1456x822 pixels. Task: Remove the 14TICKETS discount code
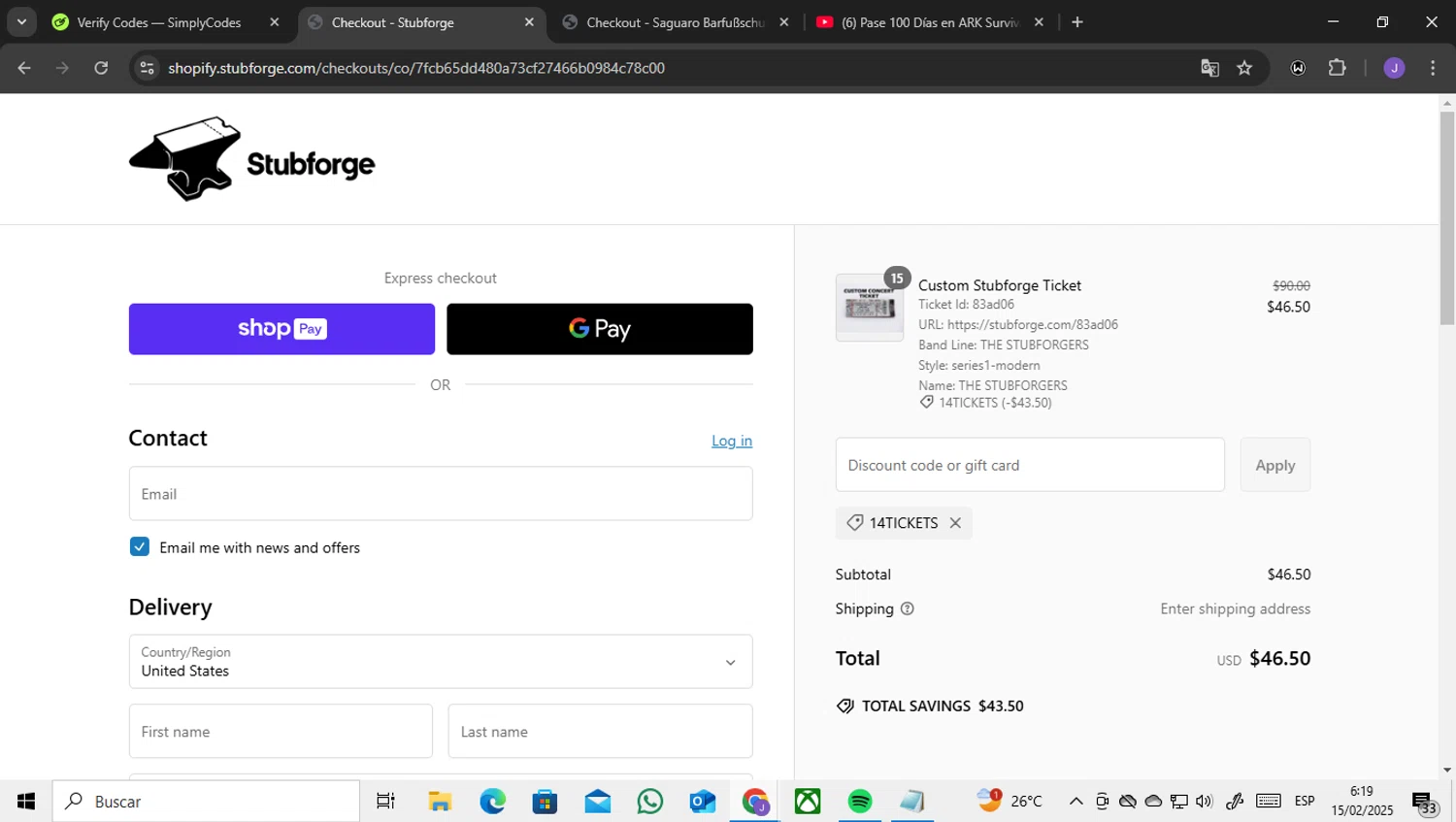coord(955,523)
